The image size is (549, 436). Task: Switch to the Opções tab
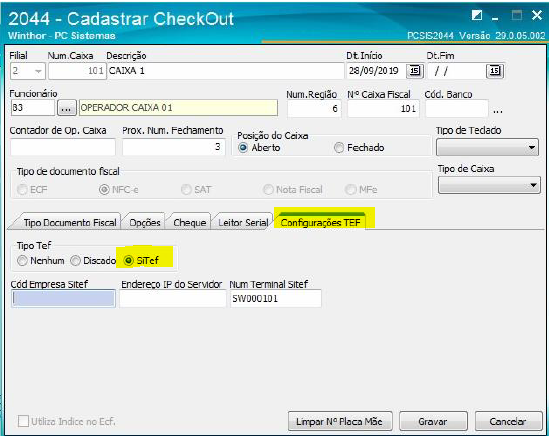(145, 223)
